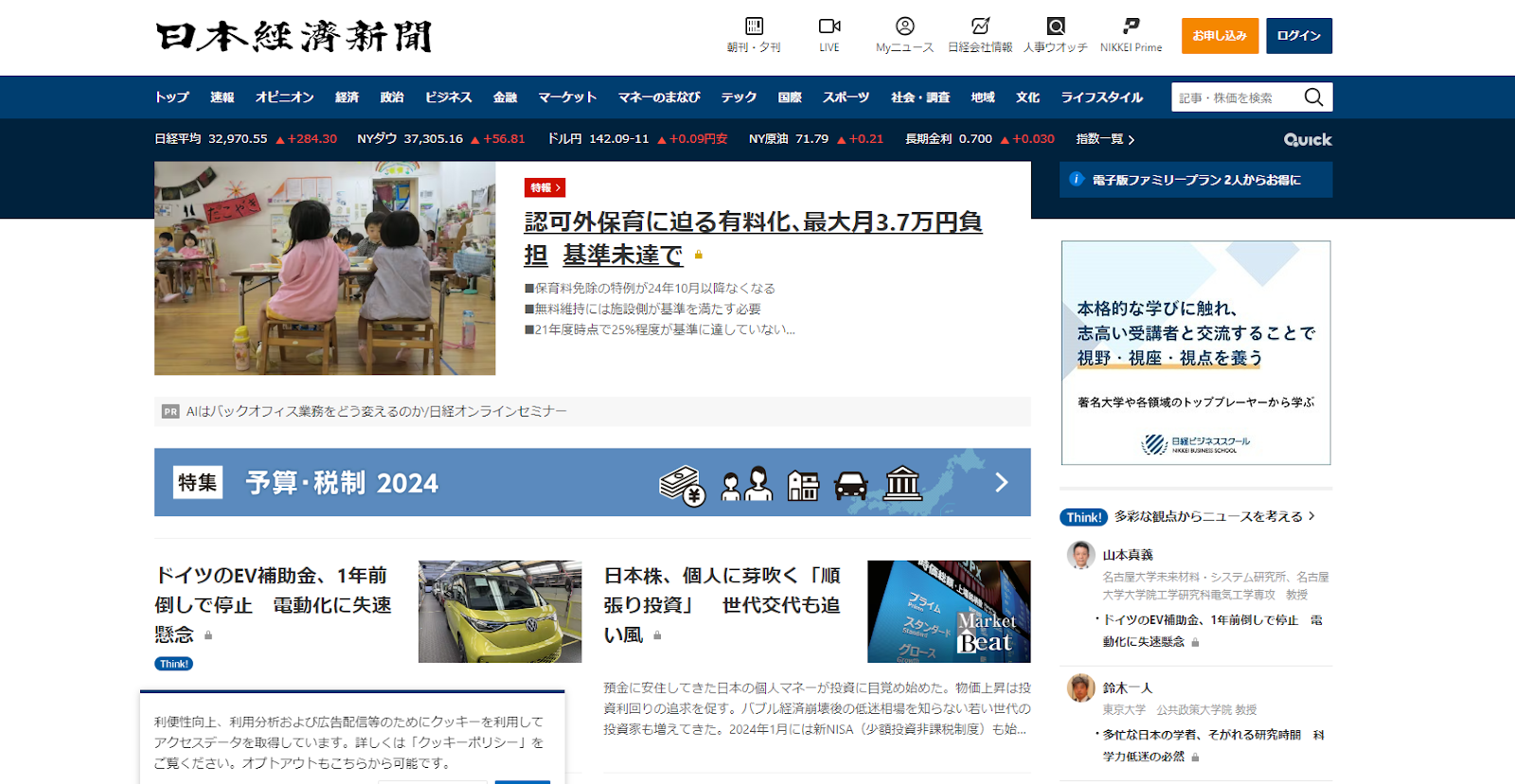Select the 経済 nav tab
1515x784 pixels.
tap(347, 98)
